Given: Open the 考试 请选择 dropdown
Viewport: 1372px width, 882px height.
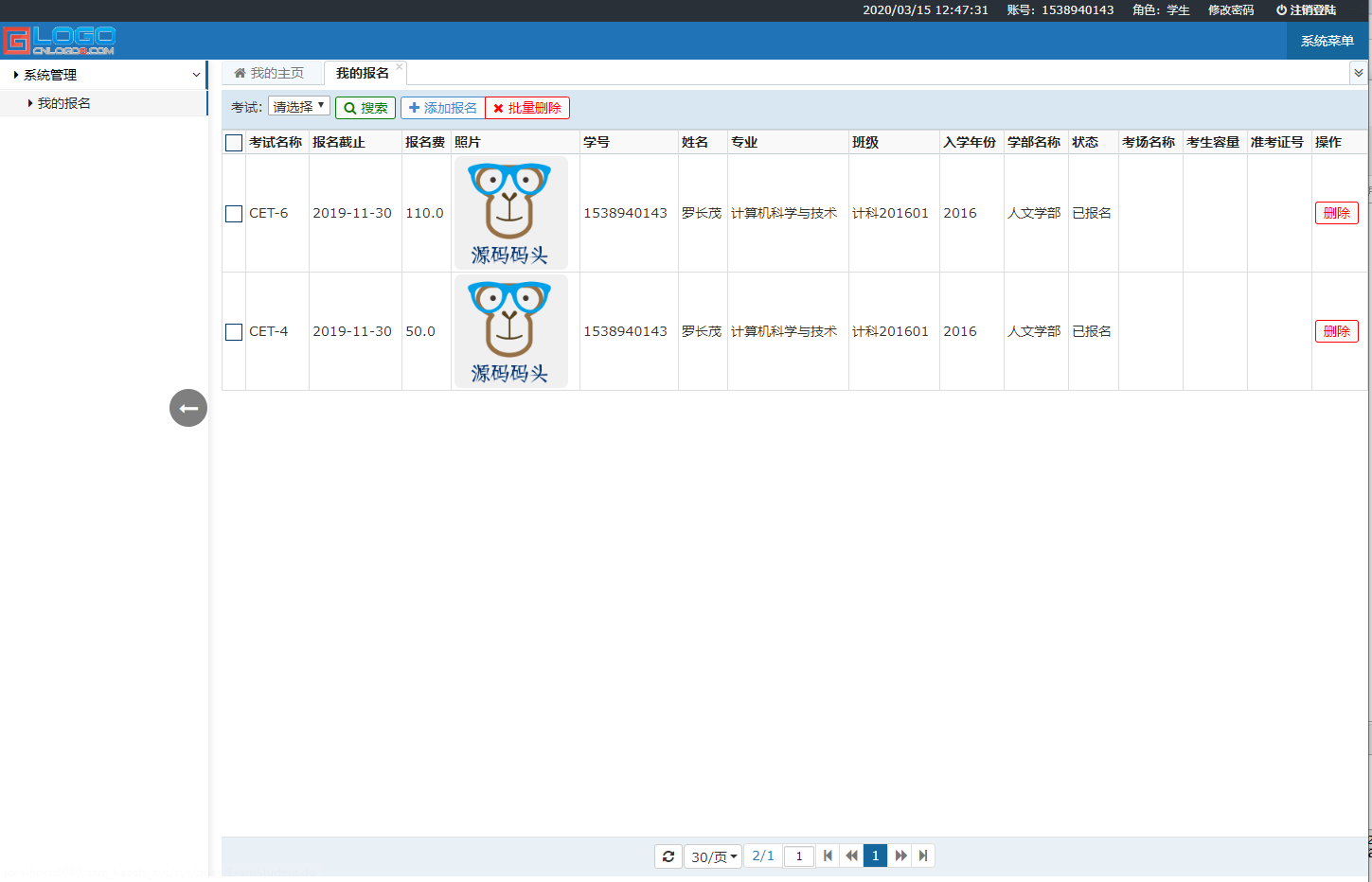Looking at the screenshot, I should point(299,107).
